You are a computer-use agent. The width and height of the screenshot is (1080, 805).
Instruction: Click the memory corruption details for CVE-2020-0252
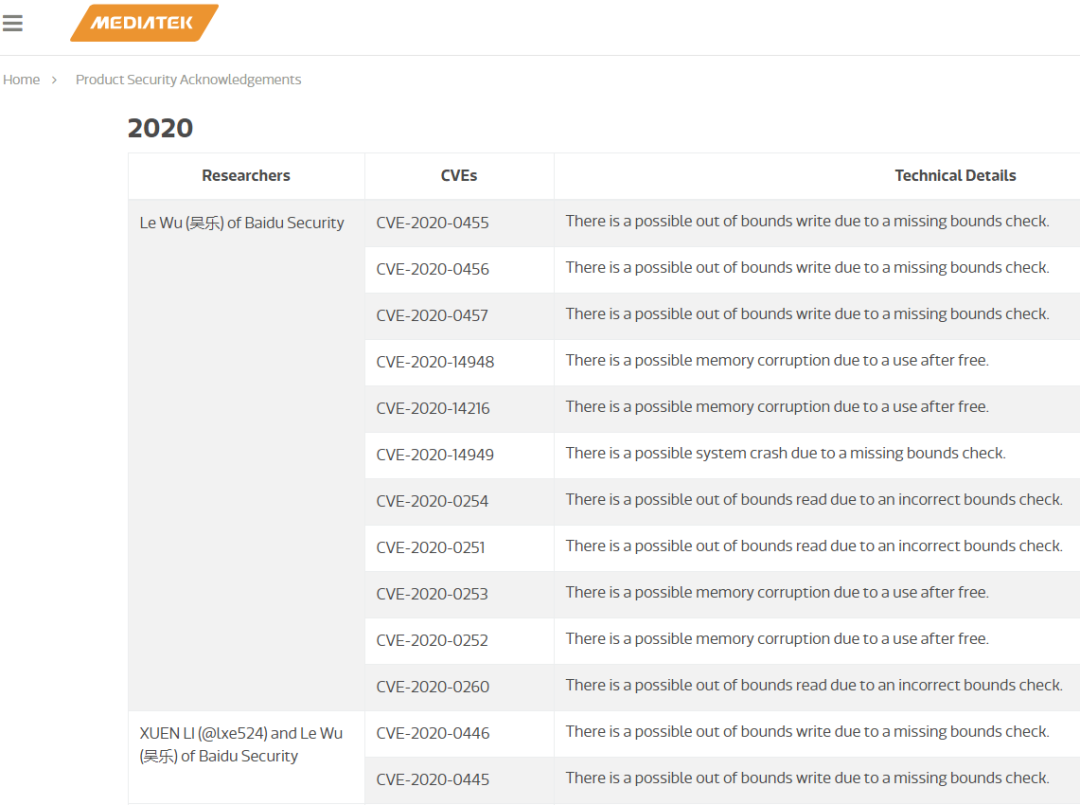click(777, 639)
